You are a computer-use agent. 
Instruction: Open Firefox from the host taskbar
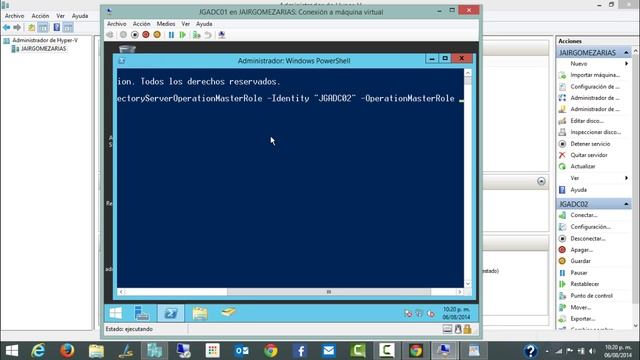pyautogui.click(x=67, y=351)
